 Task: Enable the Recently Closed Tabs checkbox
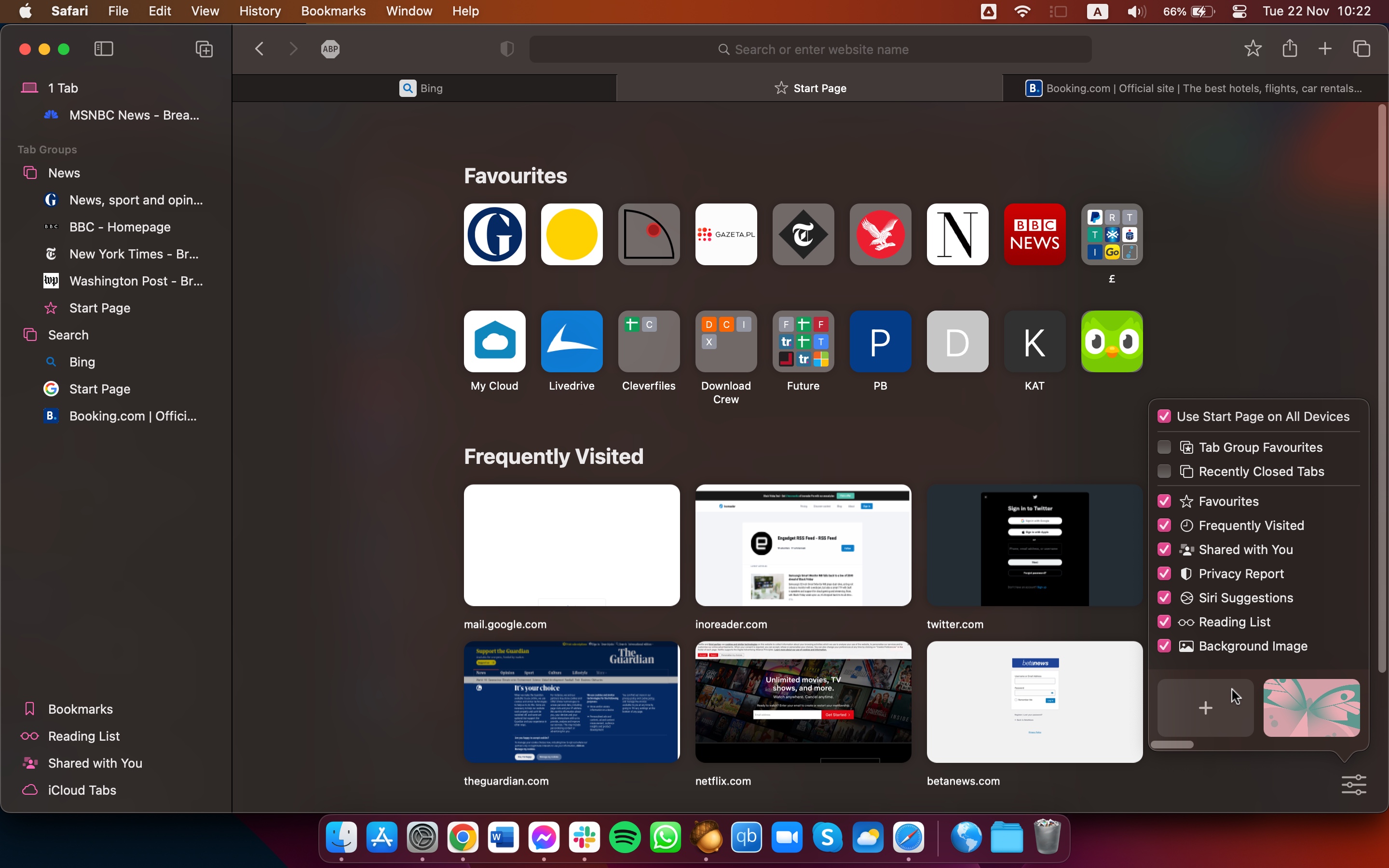[x=1164, y=471]
